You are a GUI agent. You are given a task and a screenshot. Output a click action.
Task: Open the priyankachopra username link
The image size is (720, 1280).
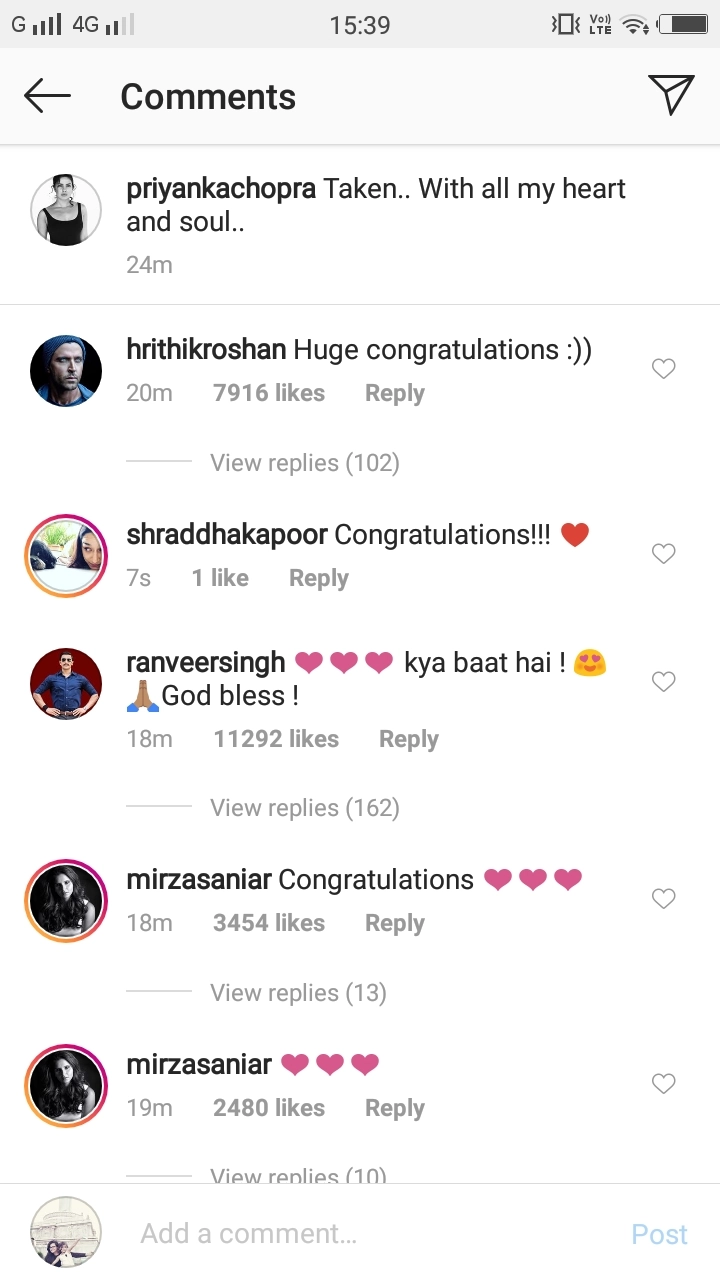(221, 189)
